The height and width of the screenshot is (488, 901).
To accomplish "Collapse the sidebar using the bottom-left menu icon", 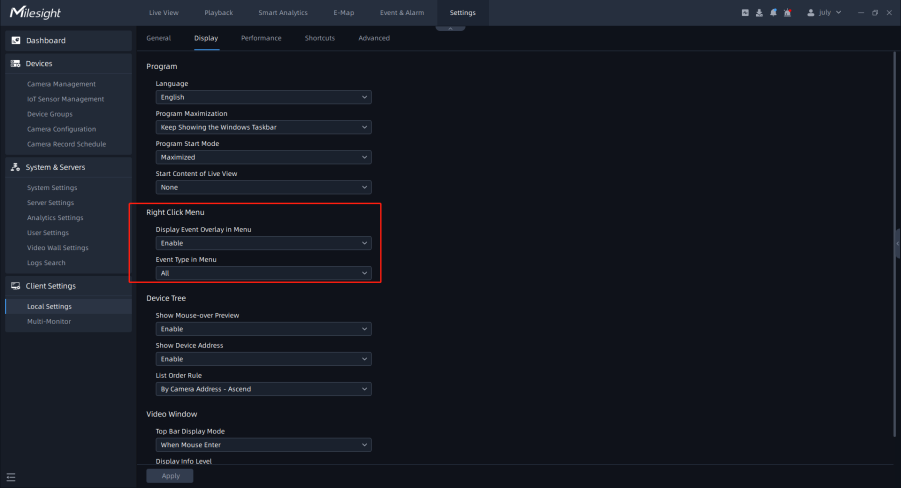I will click(x=11, y=476).
